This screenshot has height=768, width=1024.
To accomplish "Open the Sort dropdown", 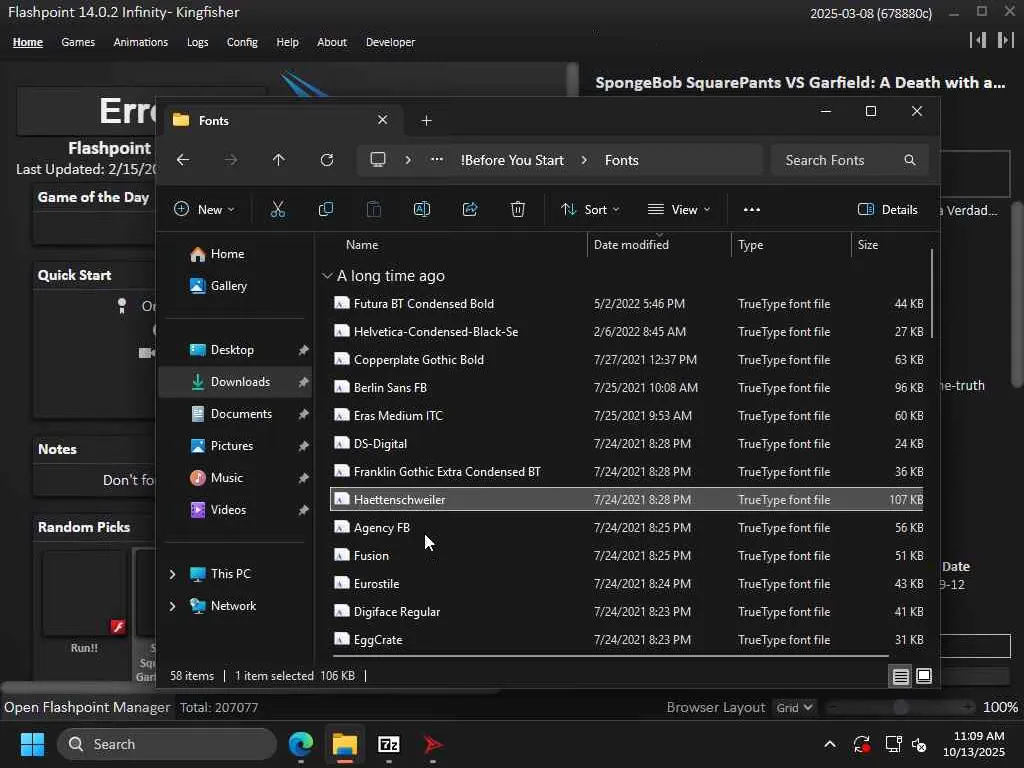I will [590, 210].
